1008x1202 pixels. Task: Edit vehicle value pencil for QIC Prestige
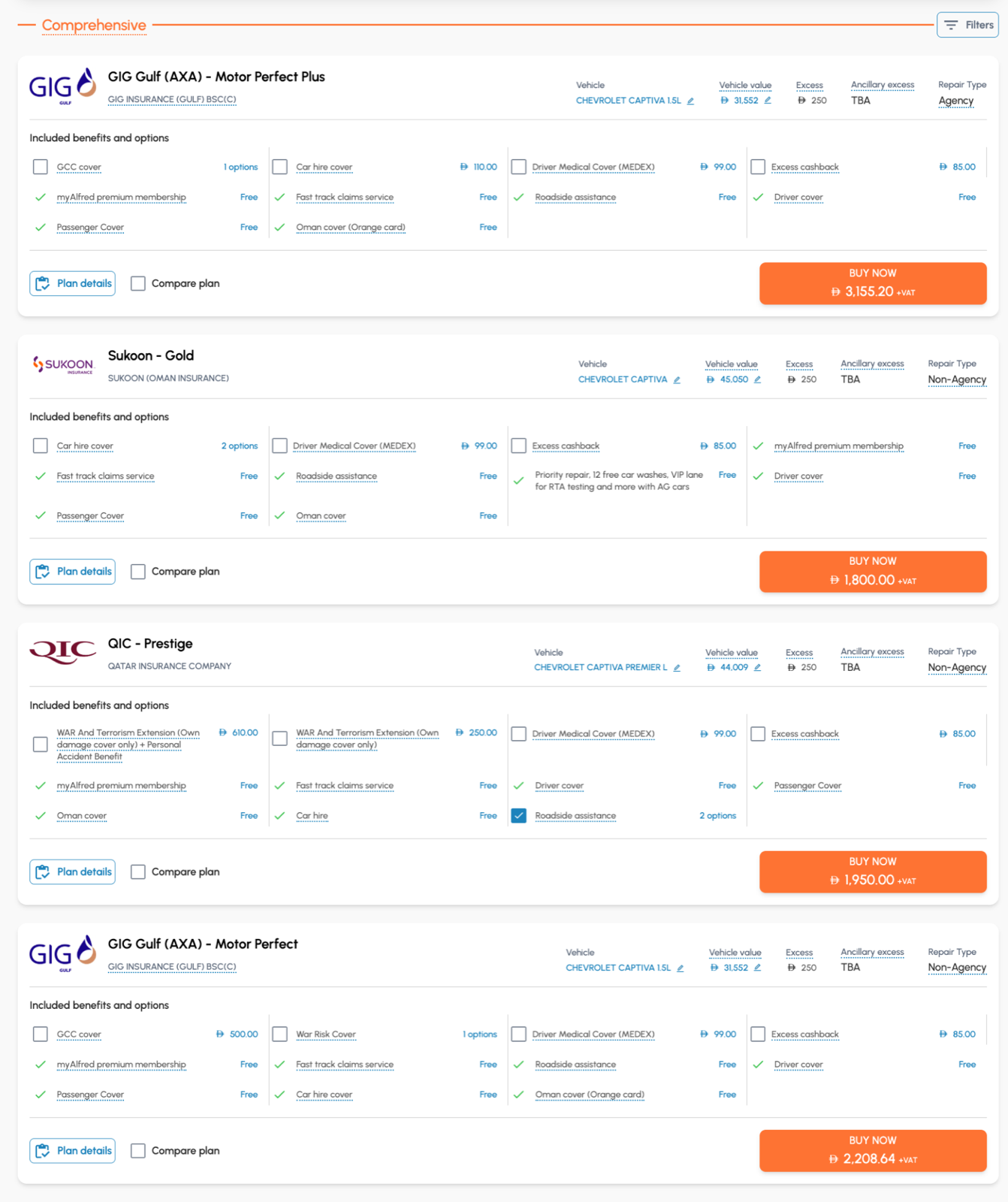(757, 668)
